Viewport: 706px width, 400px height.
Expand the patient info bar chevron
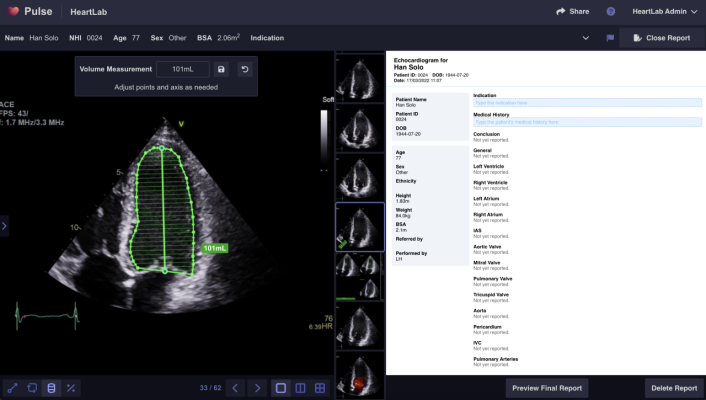point(585,38)
